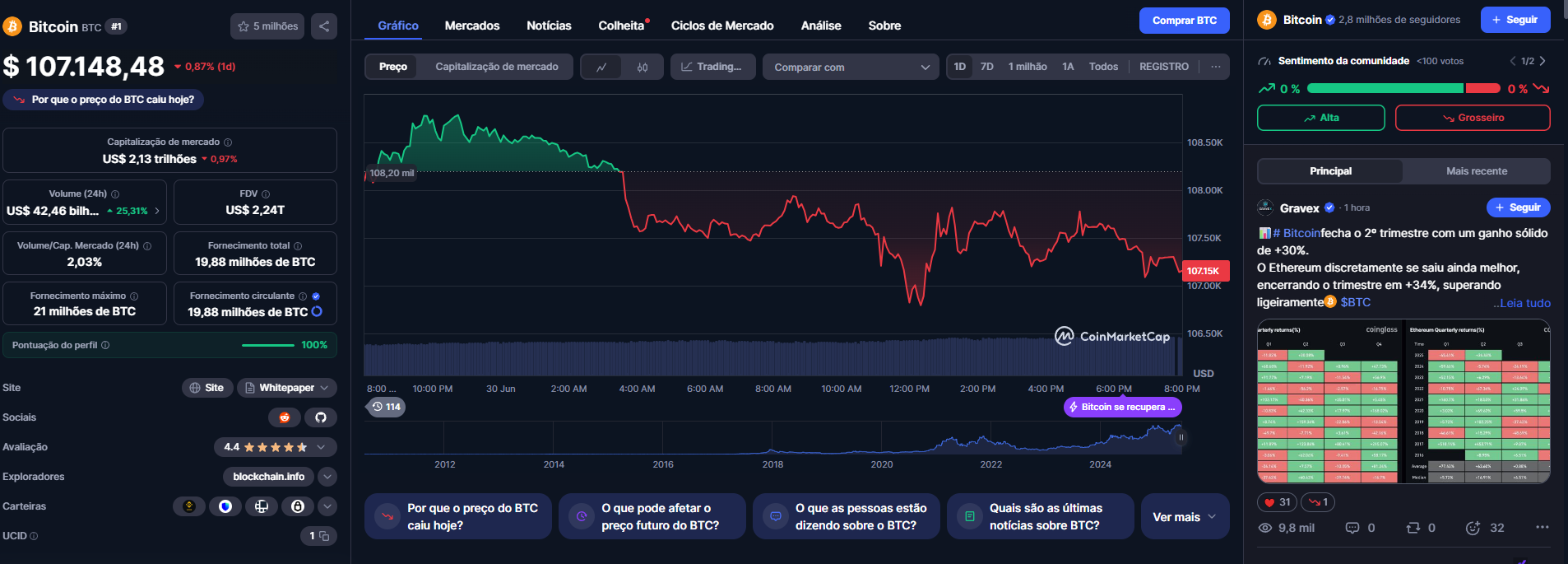Viewport: 1568px width, 564px height.
Task: Open the blockchain.info explorer link
Action: pos(268,477)
